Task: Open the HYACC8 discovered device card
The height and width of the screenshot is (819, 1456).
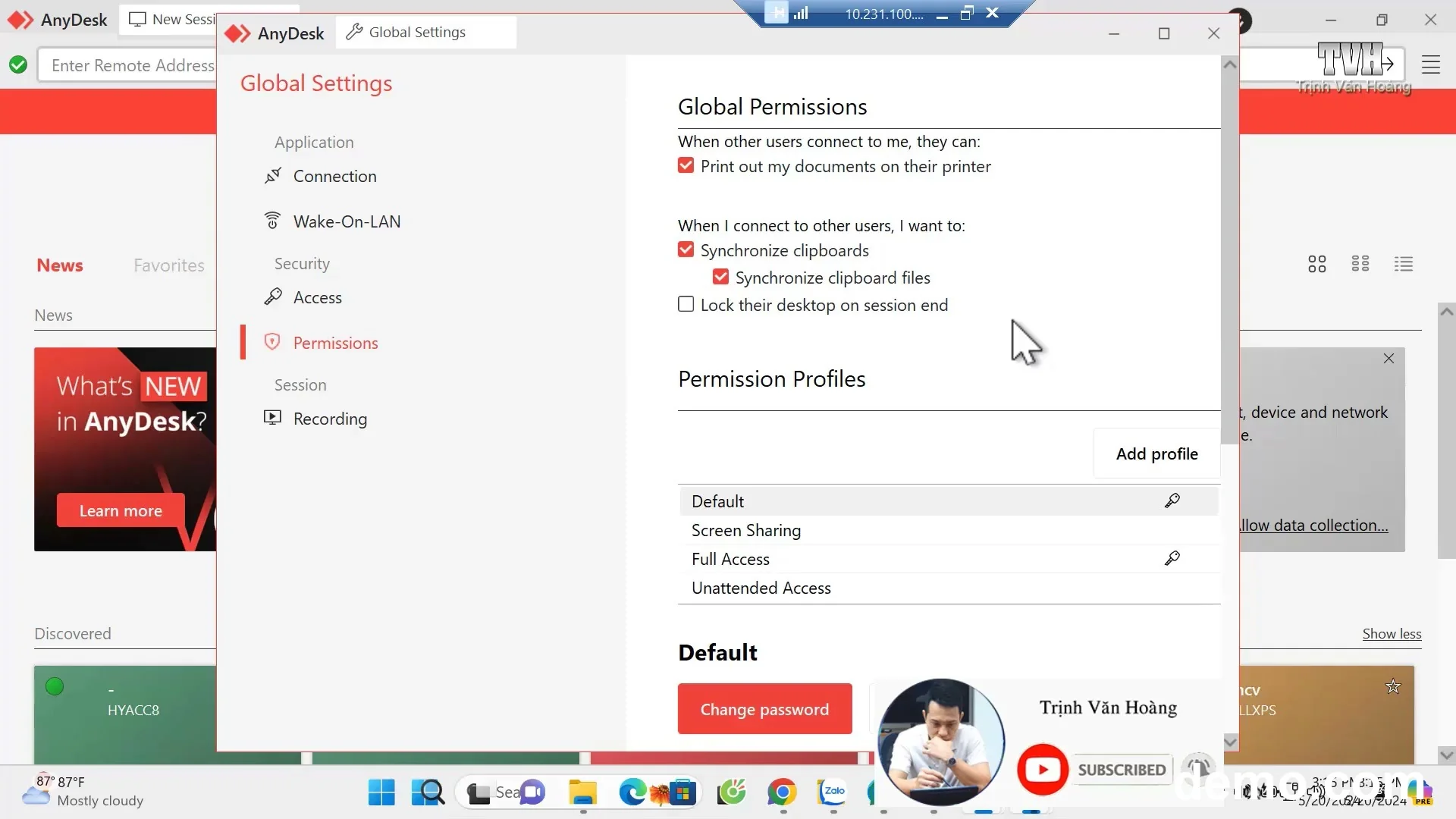Action: tap(125, 714)
